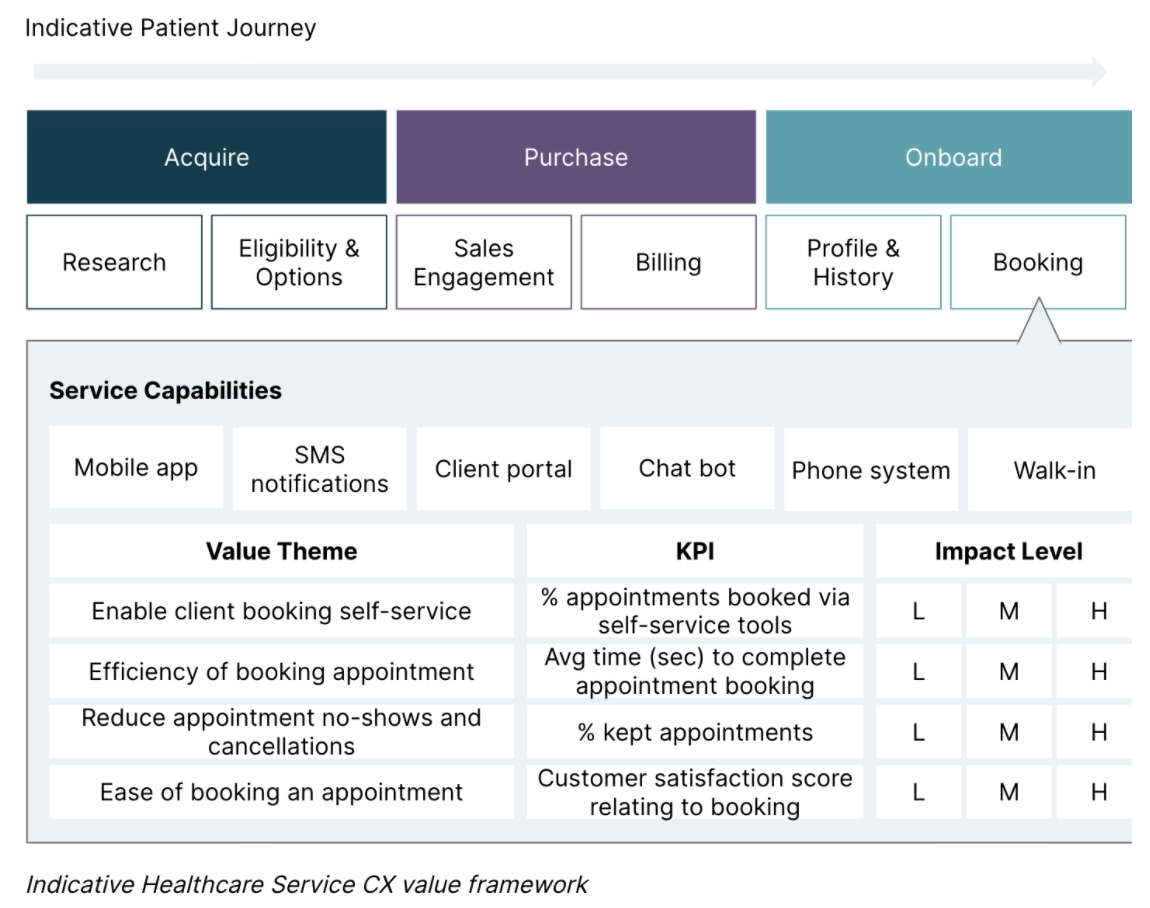The image size is (1150, 908).
Task: Select the SMS notifications capability
Action: [320, 469]
